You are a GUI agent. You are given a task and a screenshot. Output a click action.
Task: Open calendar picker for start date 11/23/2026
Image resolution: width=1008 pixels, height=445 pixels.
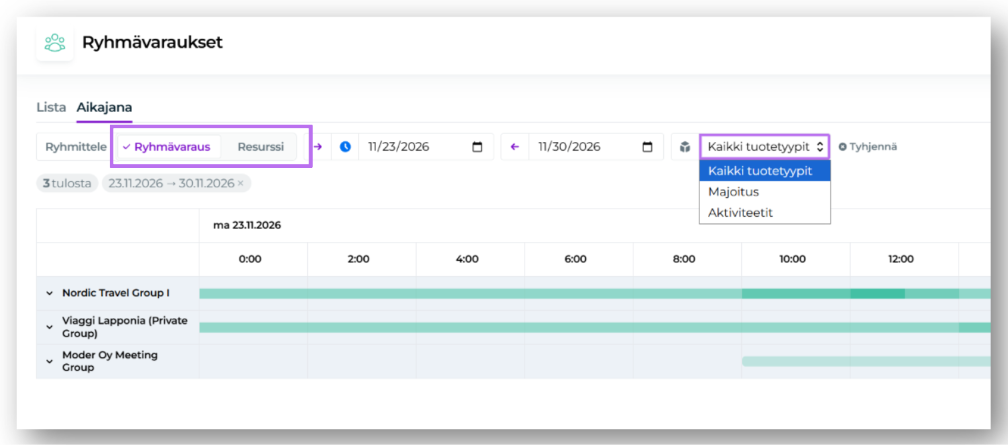pos(477,147)
